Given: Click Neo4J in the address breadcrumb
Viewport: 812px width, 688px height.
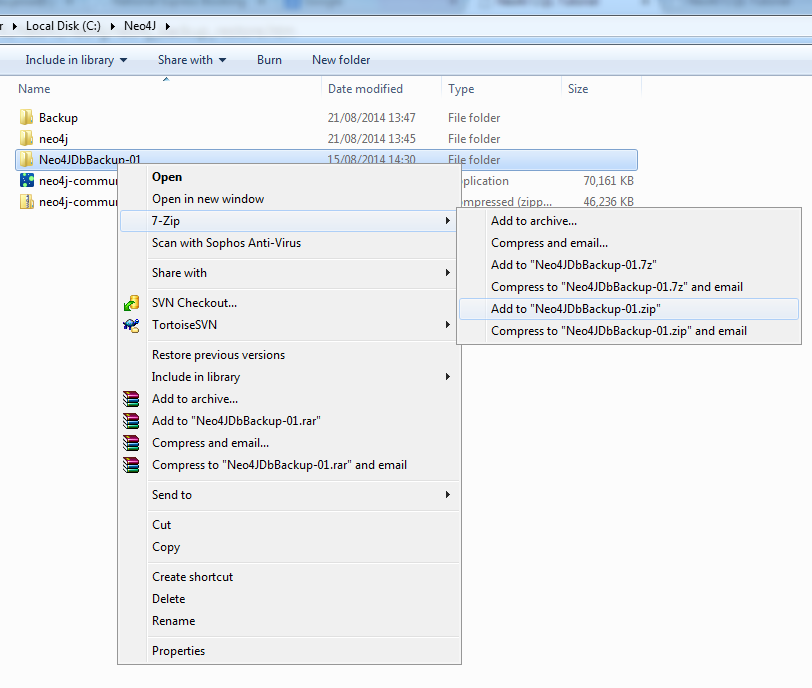Looking at the screenshot, I should [140, 26].
